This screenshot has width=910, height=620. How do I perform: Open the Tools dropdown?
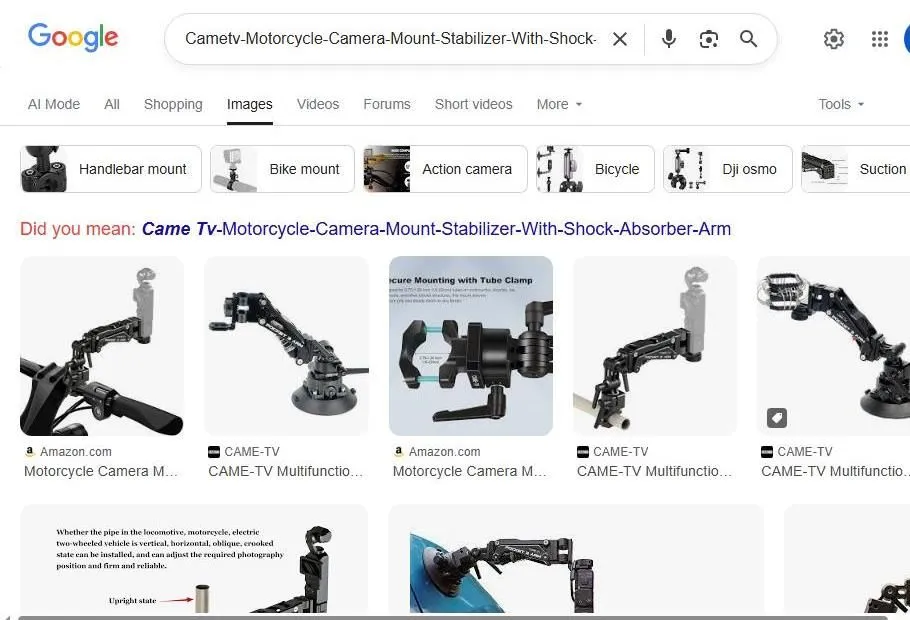point(841,104)
